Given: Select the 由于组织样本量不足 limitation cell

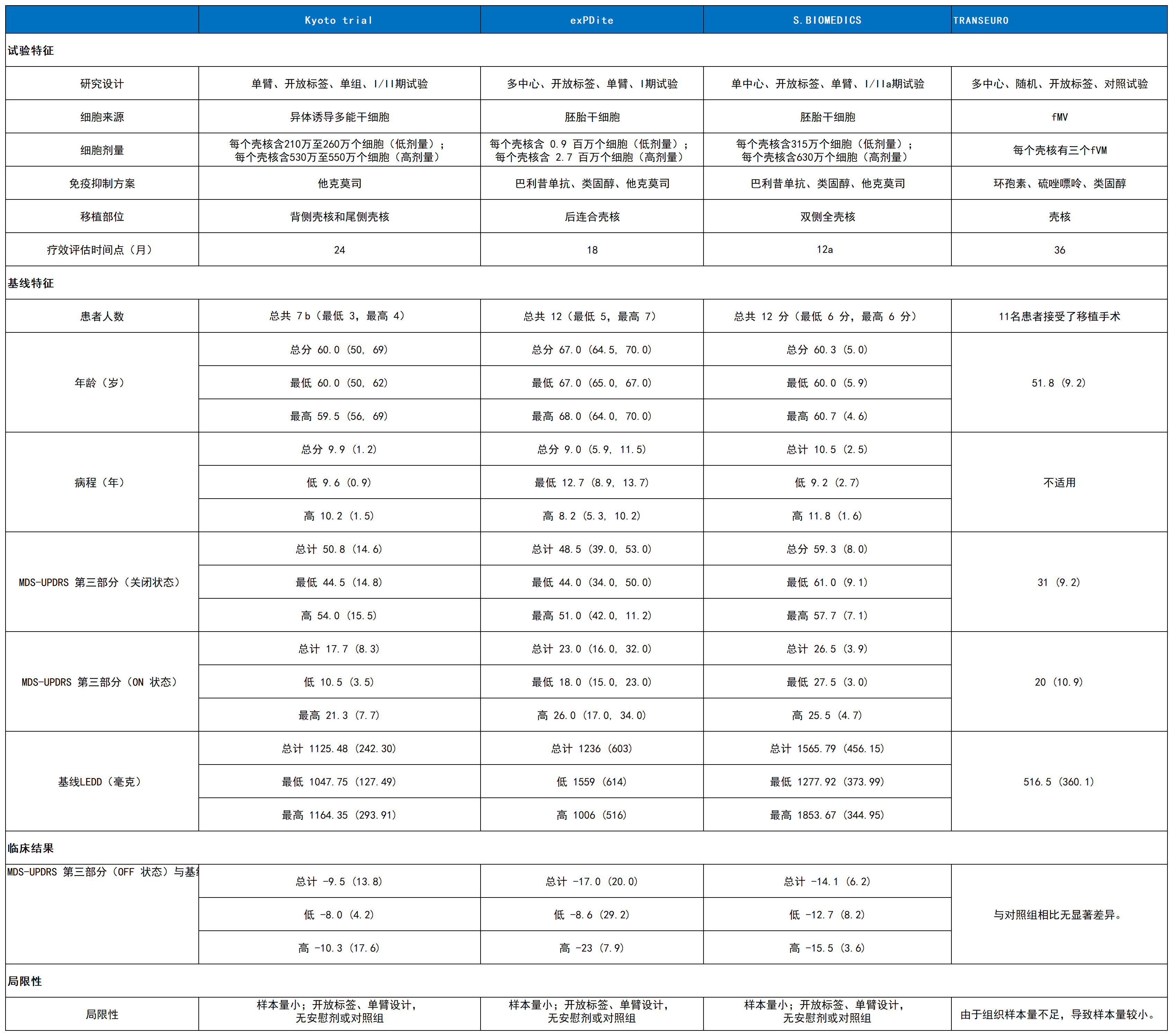Looking at the screenshot, I should click(1059, 1014).
